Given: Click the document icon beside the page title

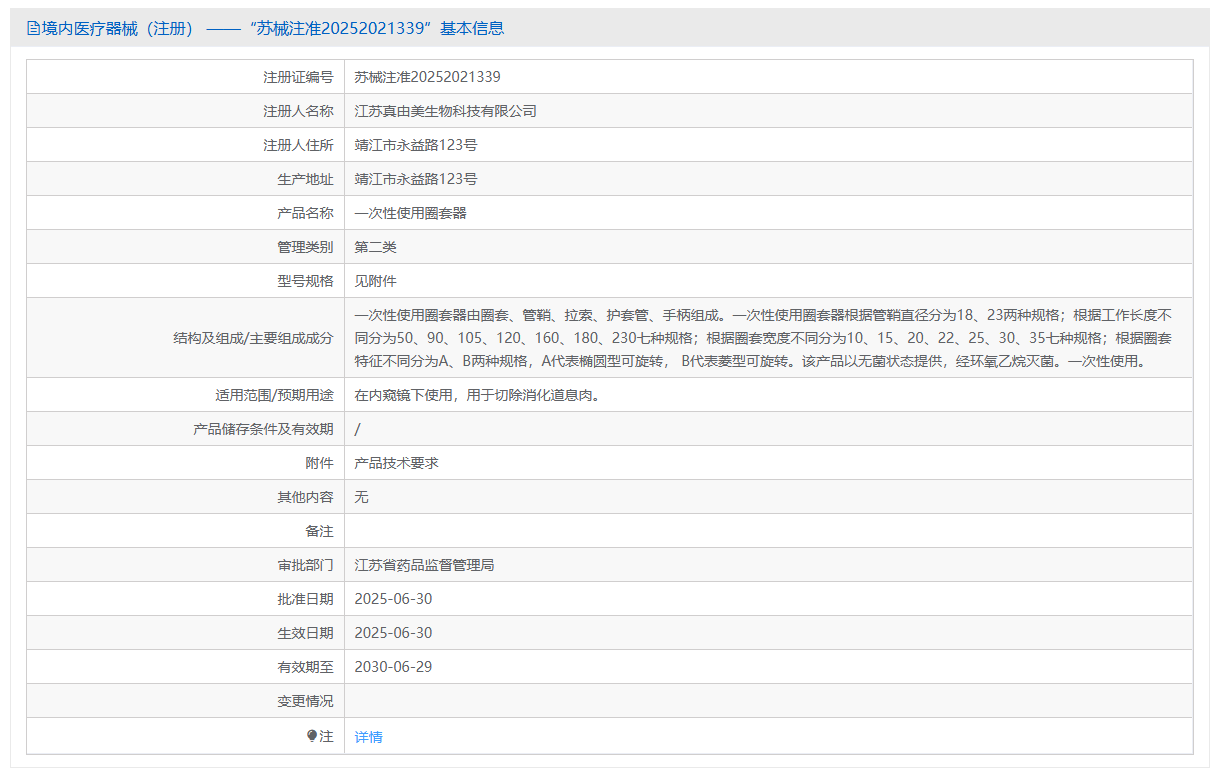Looking at the screenshot, I should [33, 29].
